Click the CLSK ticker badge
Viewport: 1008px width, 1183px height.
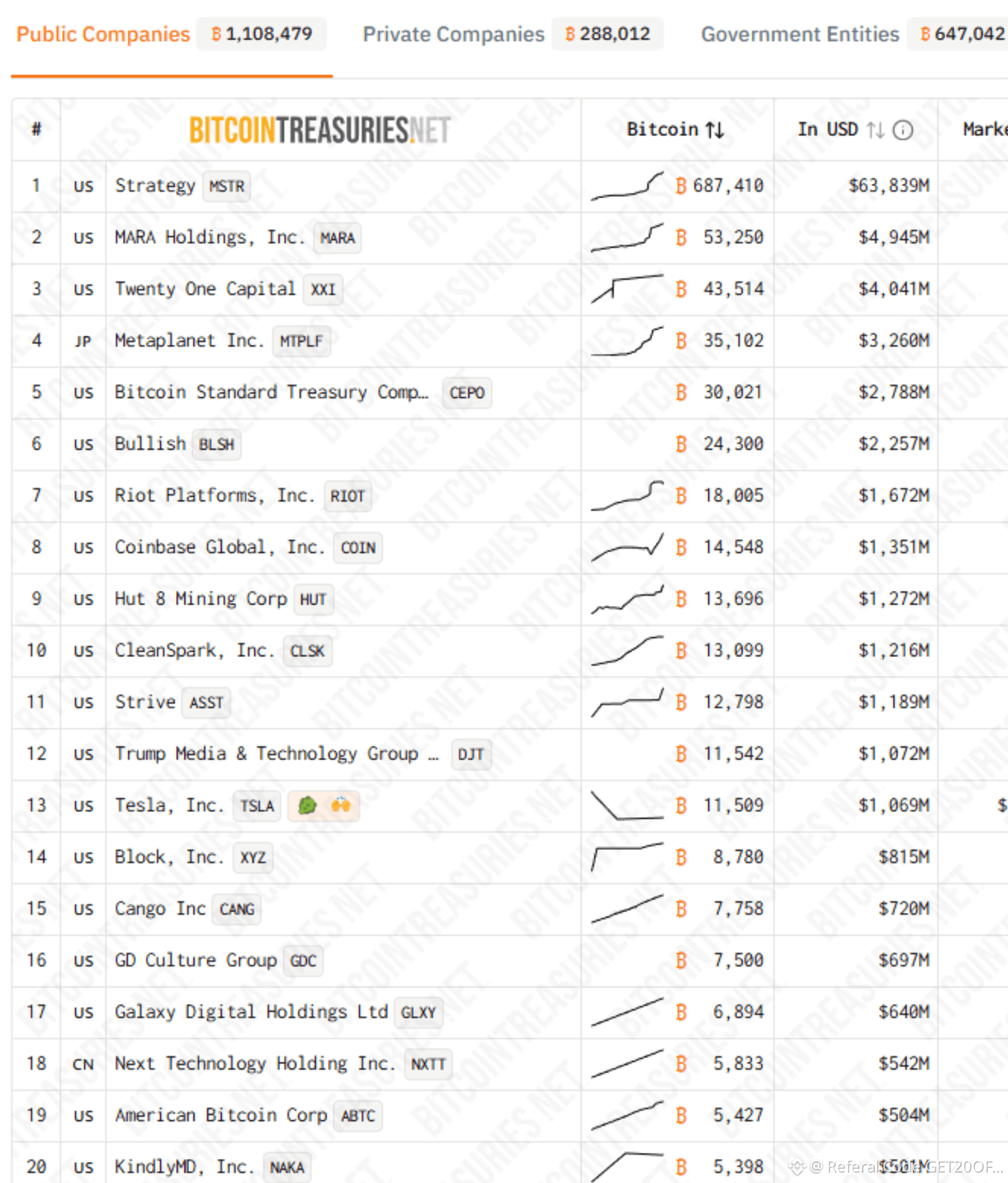pos(307,652)
